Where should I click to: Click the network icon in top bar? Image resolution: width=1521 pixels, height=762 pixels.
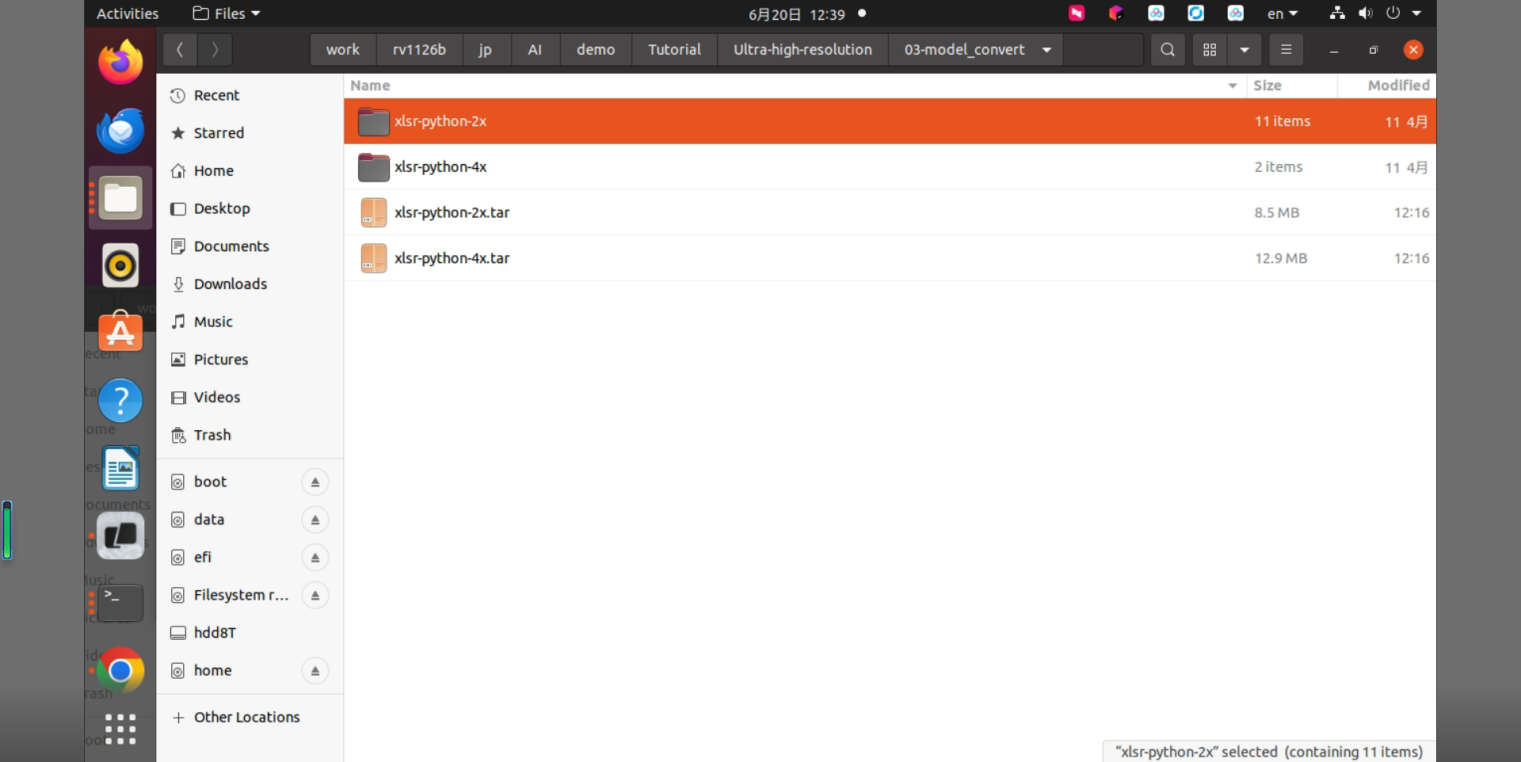pos(1337,14)
